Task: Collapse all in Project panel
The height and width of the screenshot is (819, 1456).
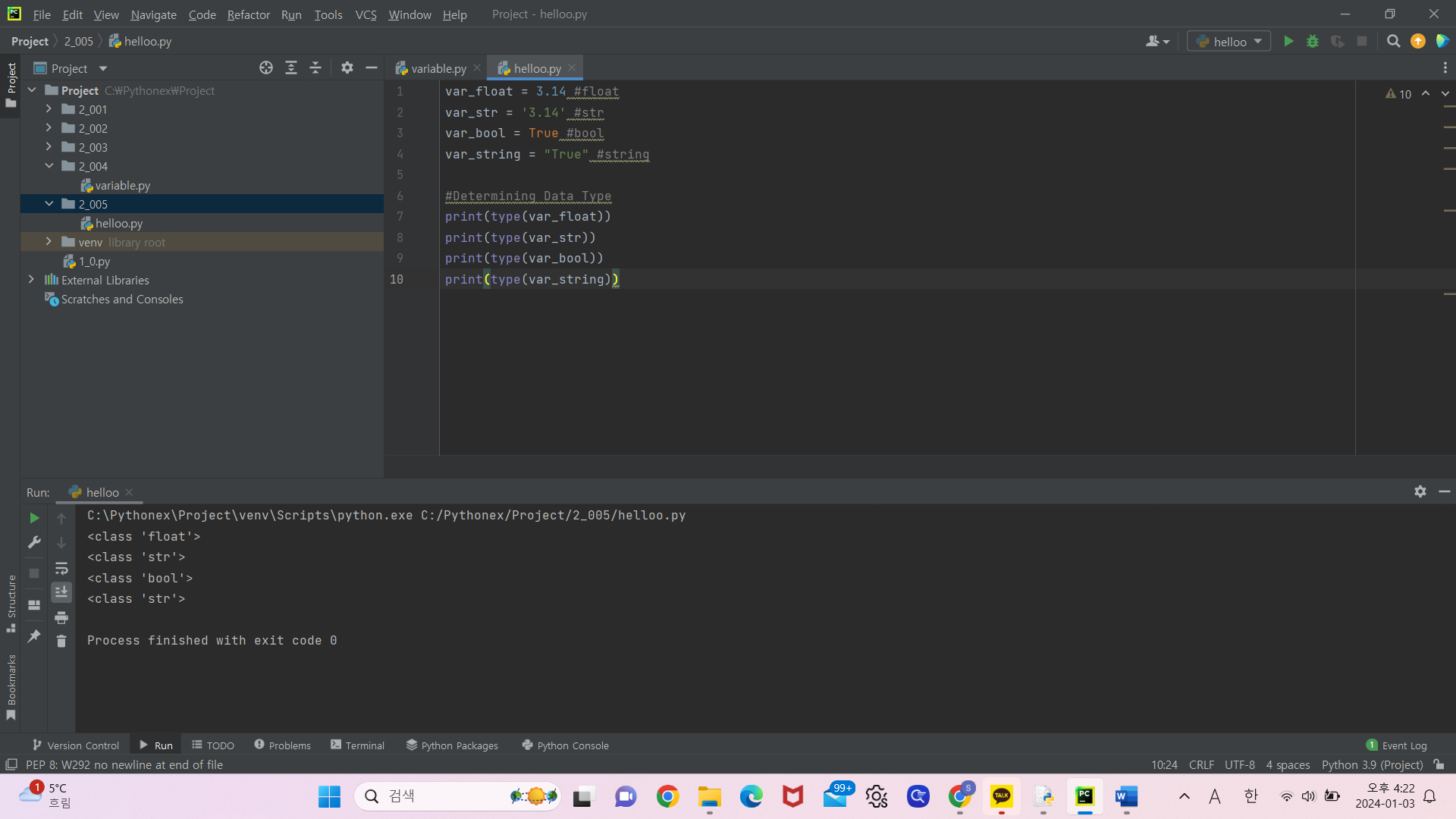Action: [315, 68]
